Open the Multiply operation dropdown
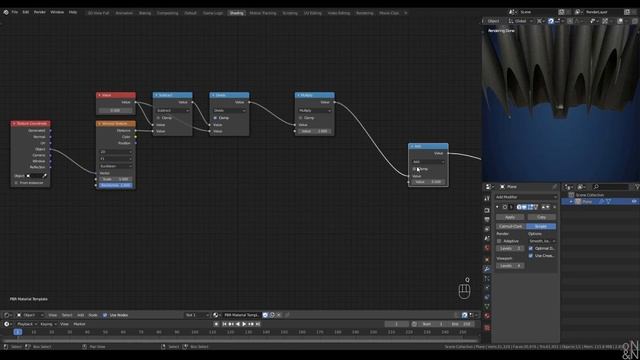The image size is (640, 360). [315, 111]
